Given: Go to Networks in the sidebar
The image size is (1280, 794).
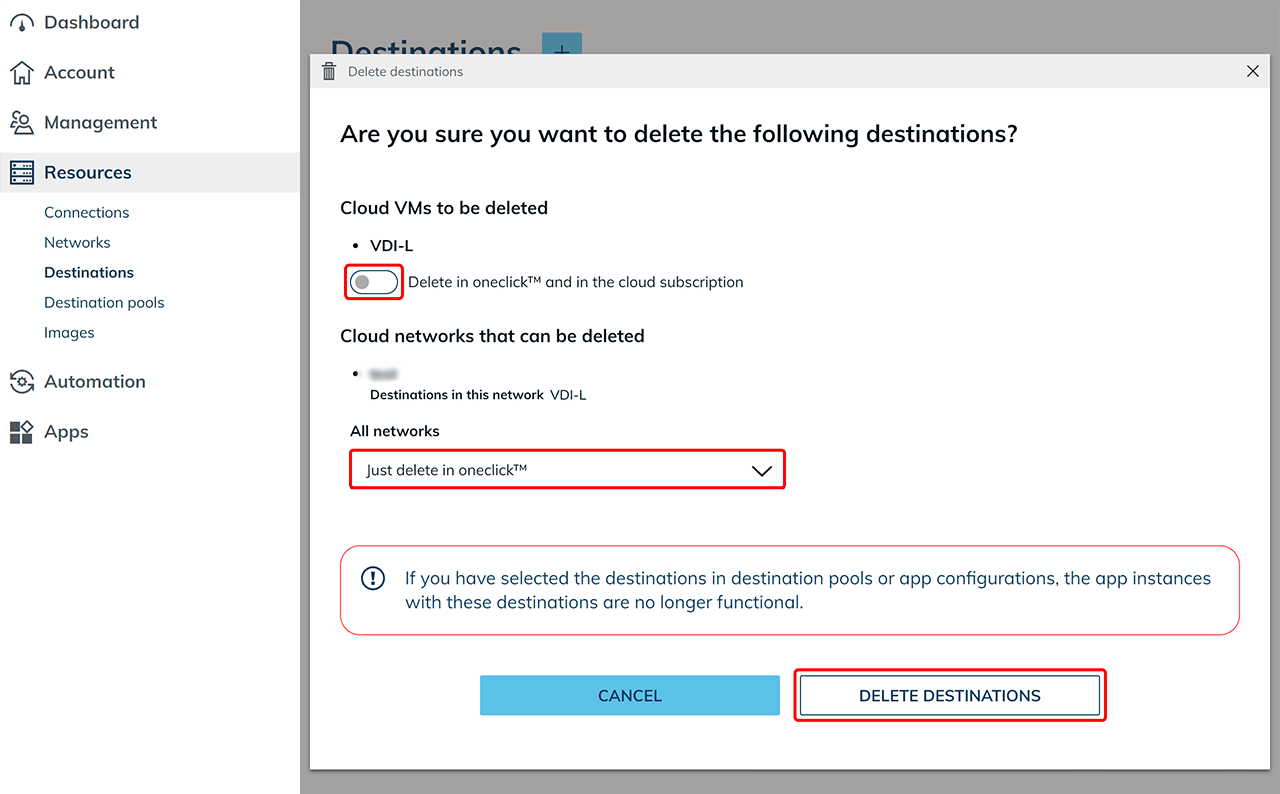Looking at the screenshot, I should point(77,243).
